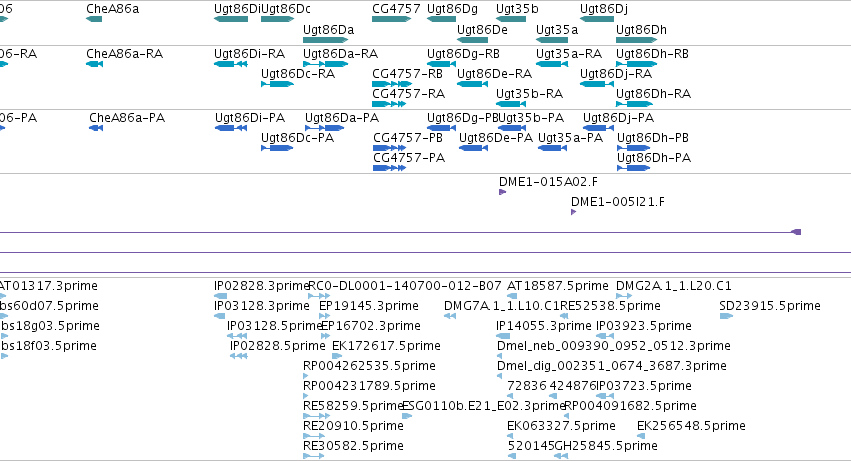Select the Ugt86Dc gene label

pyautogui.click(x=286, y=9)
